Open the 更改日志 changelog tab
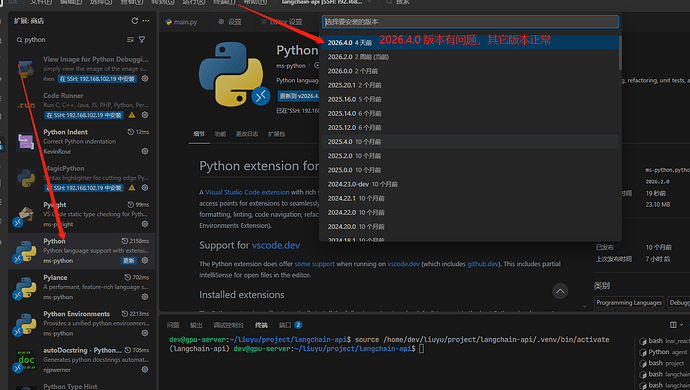 coord(247,134)
